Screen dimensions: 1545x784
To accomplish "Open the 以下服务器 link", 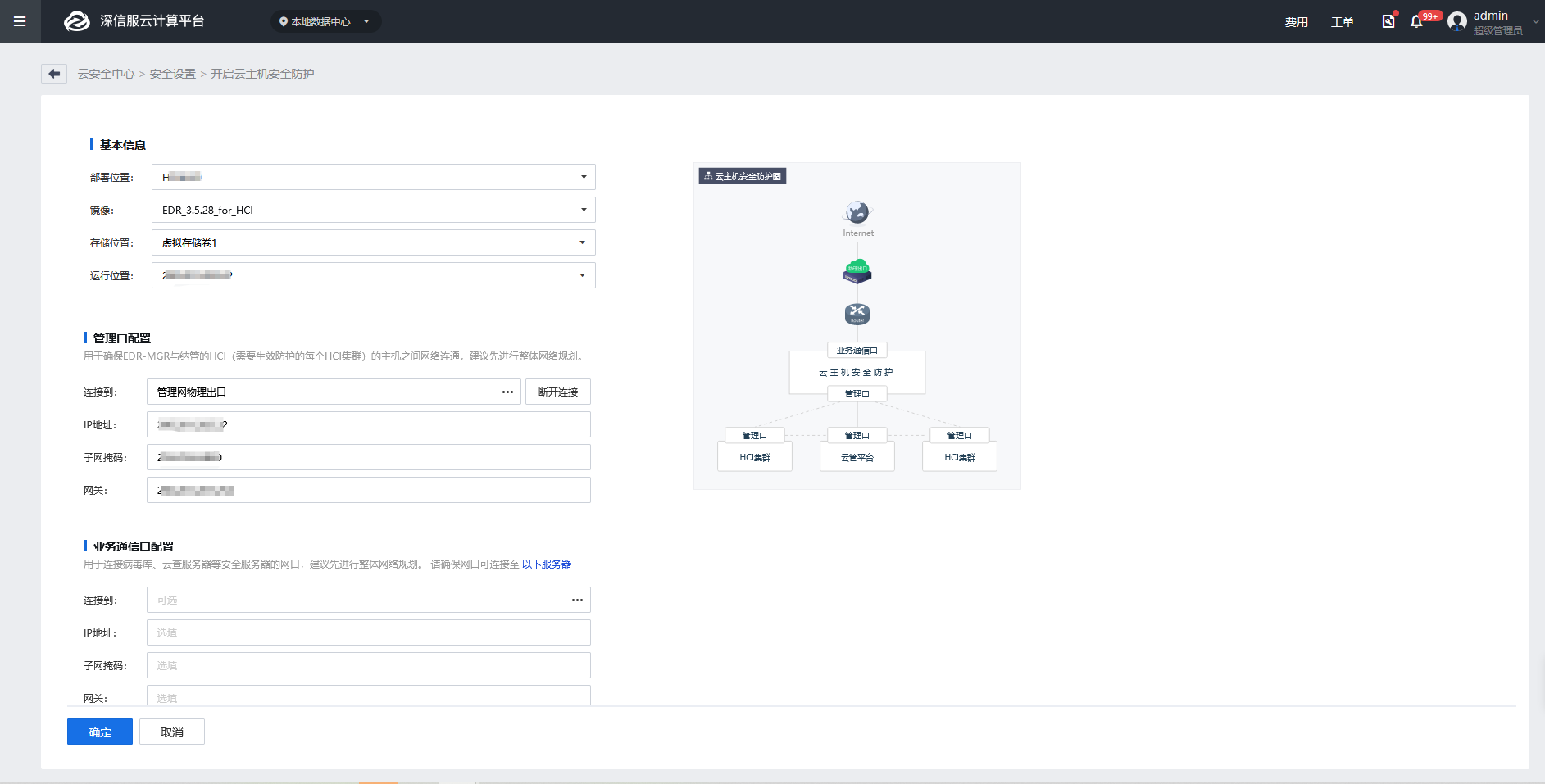I will pyautogui.click(x=546, y=564).
